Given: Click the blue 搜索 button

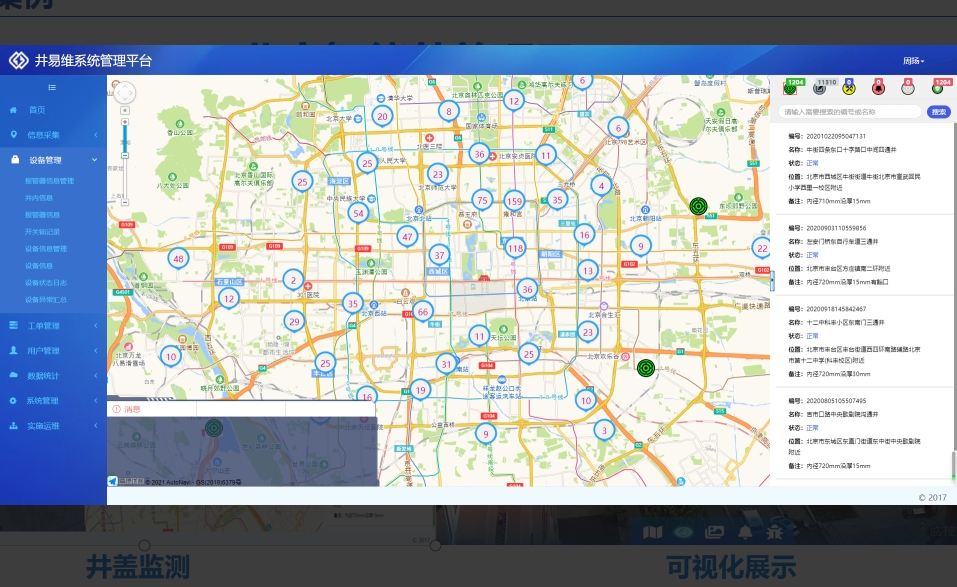Looking at the screenshot, I should point(939,112).
